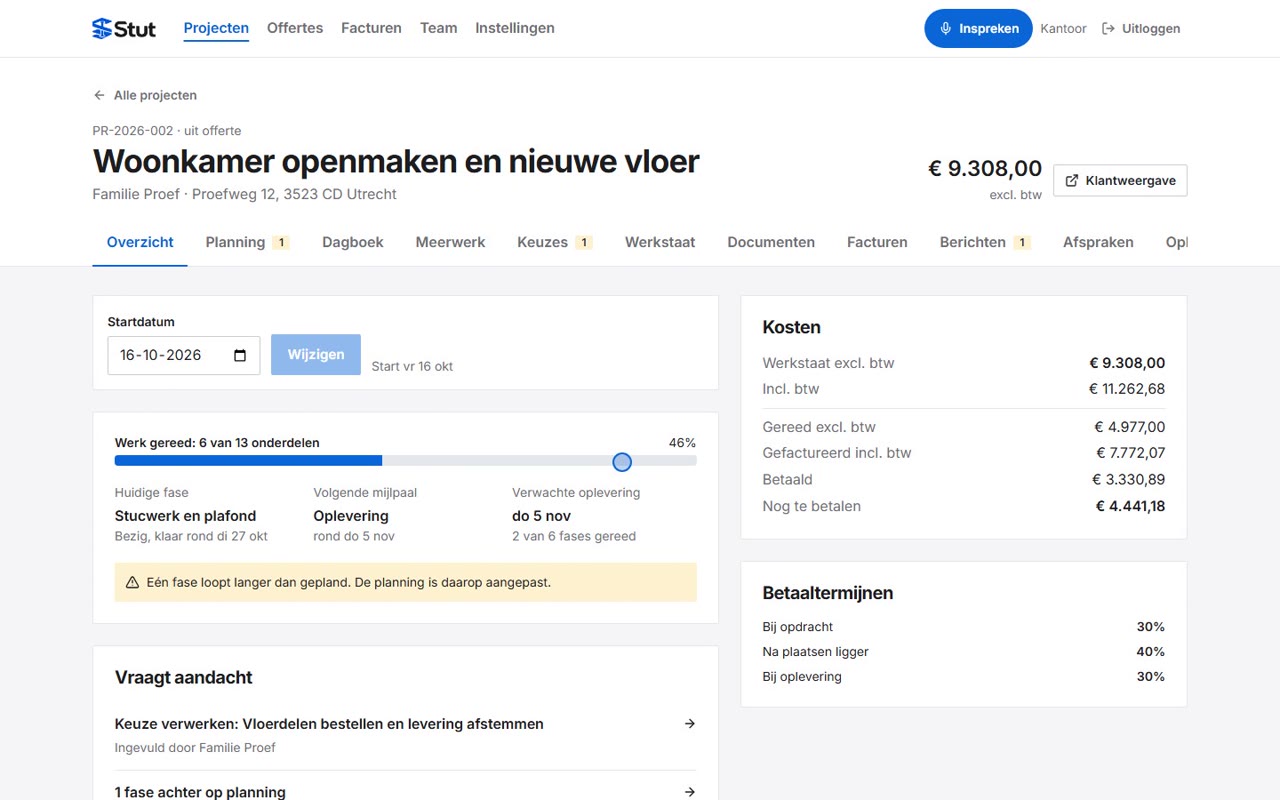This screenshot has width=1280, height=800.
Task: Click the 46% progress value
Action: tap(682, 442)
